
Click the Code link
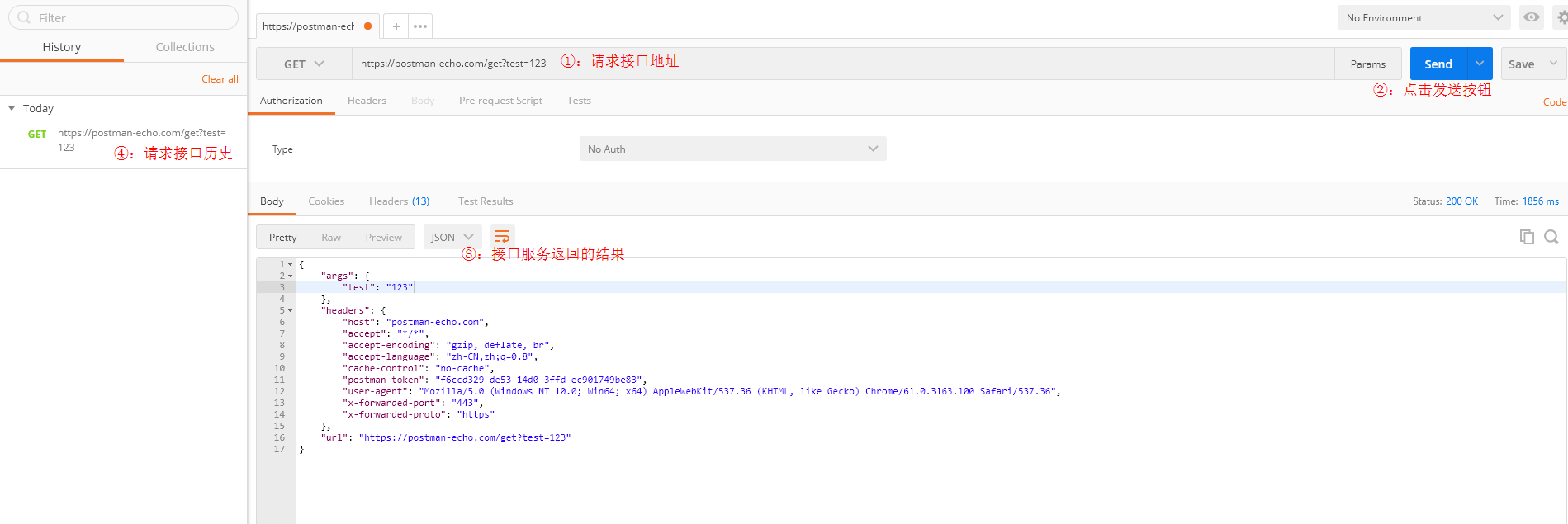click(1555, 102)
